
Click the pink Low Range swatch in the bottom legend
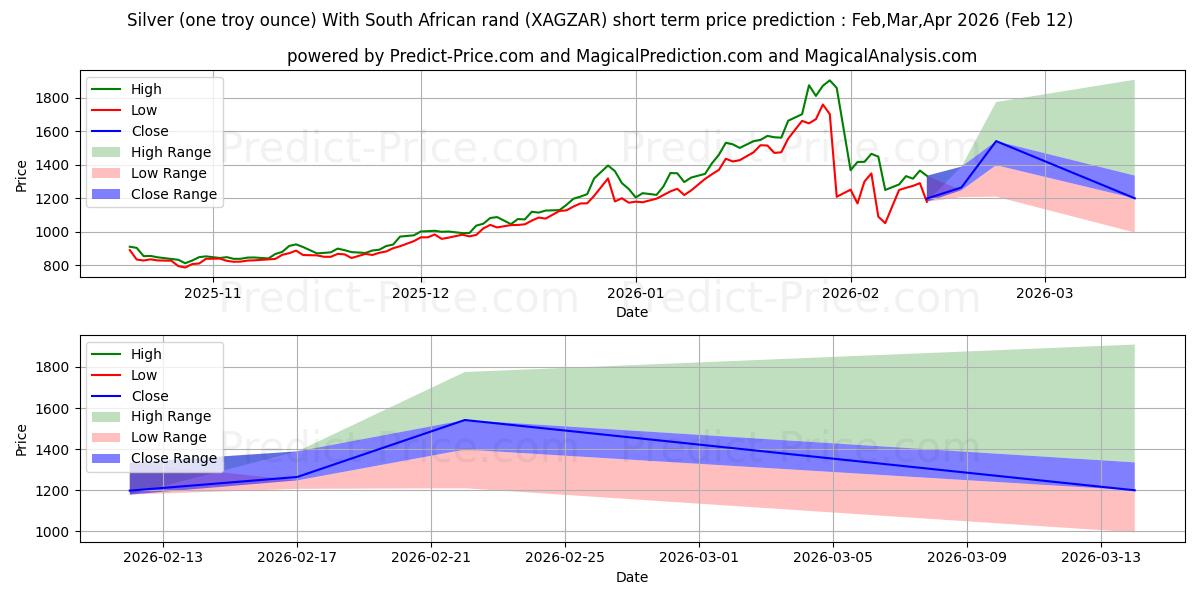109,438
